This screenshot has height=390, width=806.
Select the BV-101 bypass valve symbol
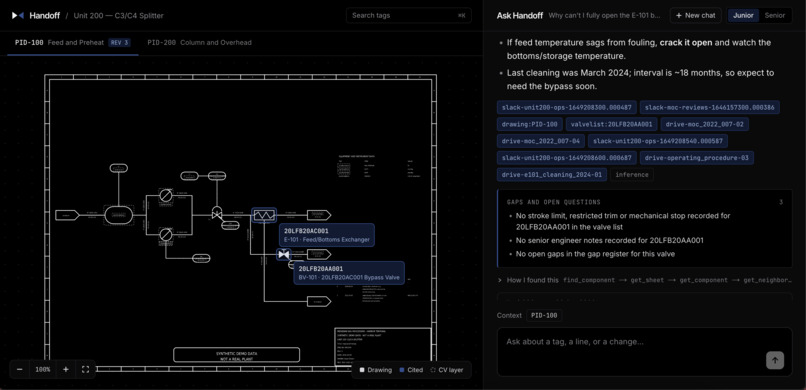[283, 254]
